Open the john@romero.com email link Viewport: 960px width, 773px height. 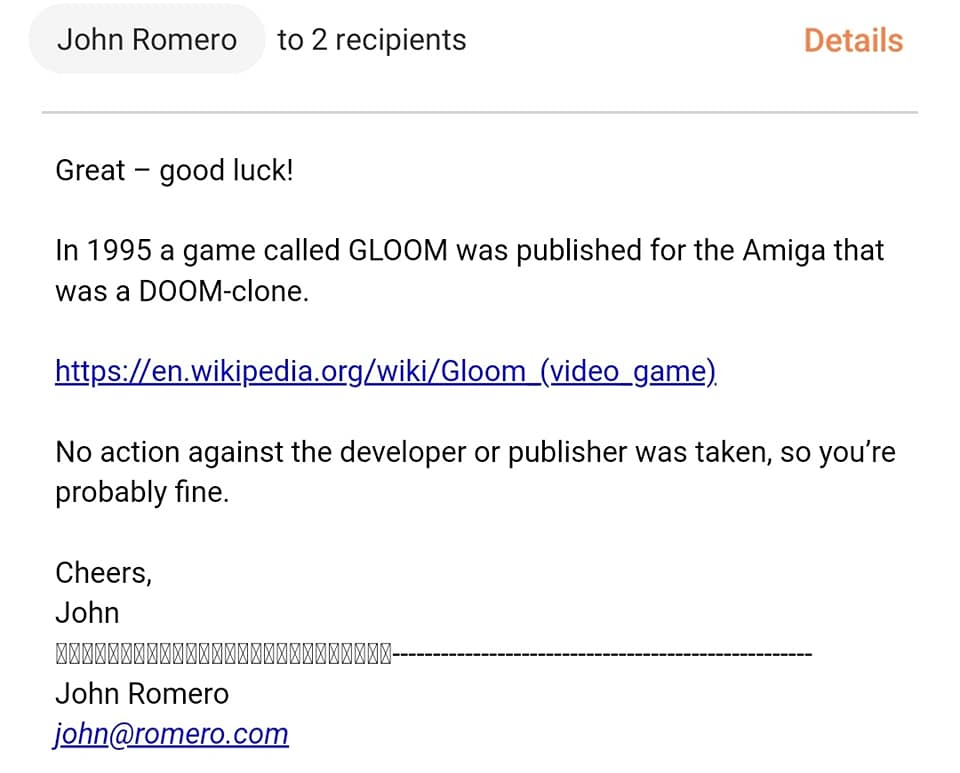pyautogui.click(x=171, y=734)
